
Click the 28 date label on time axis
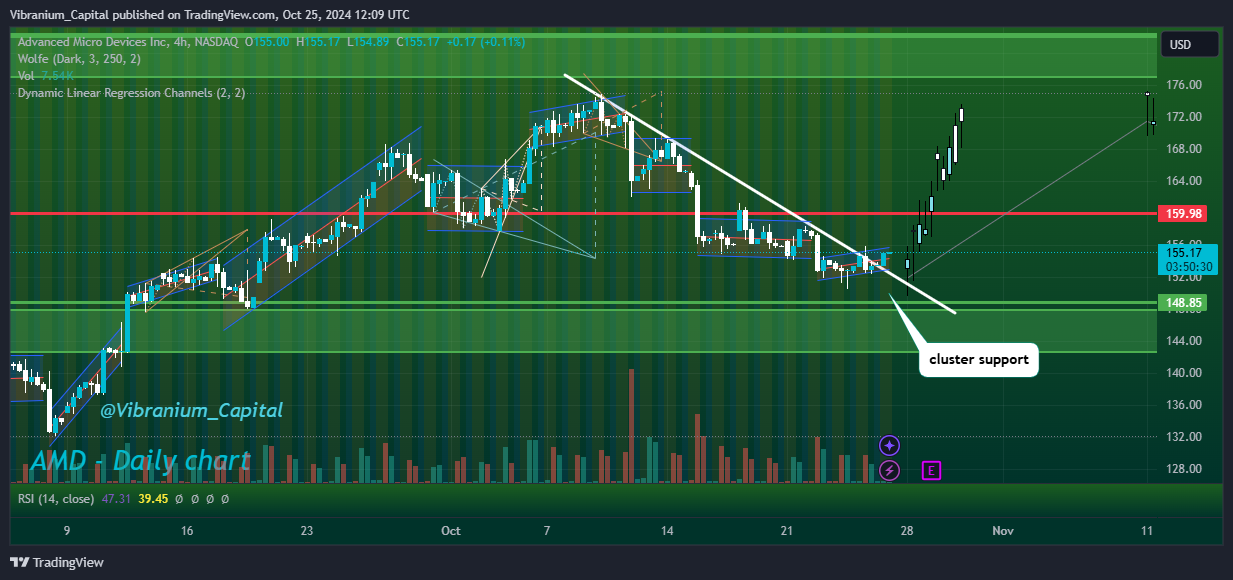[907, 531]
